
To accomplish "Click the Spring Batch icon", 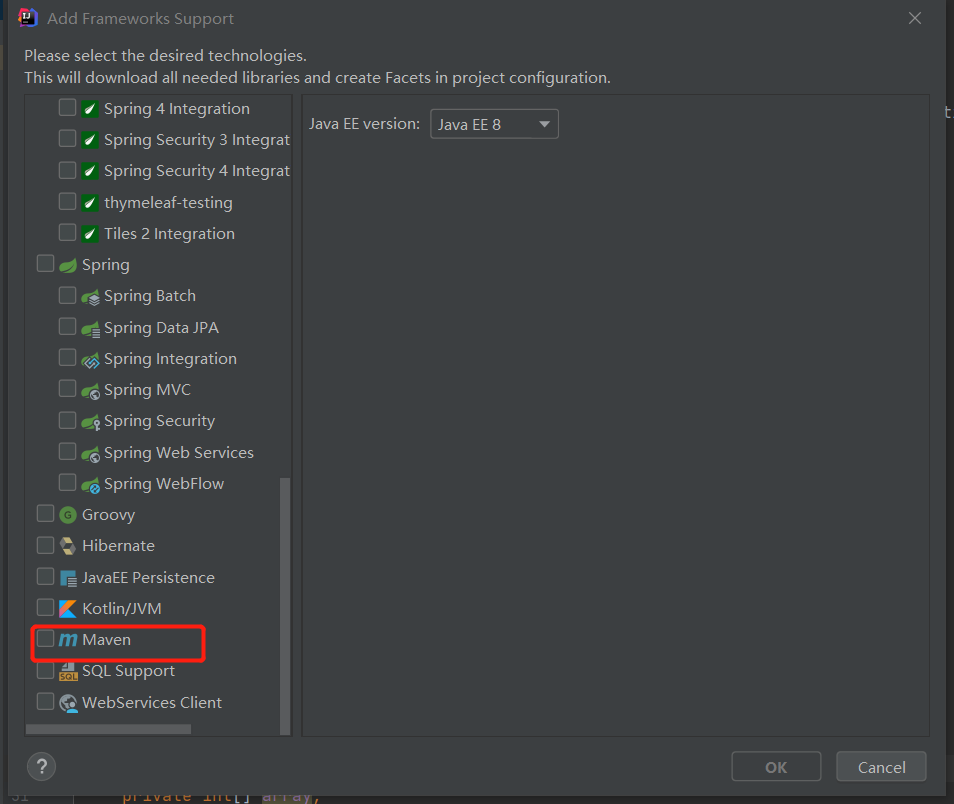I will [x=91, y=296].
